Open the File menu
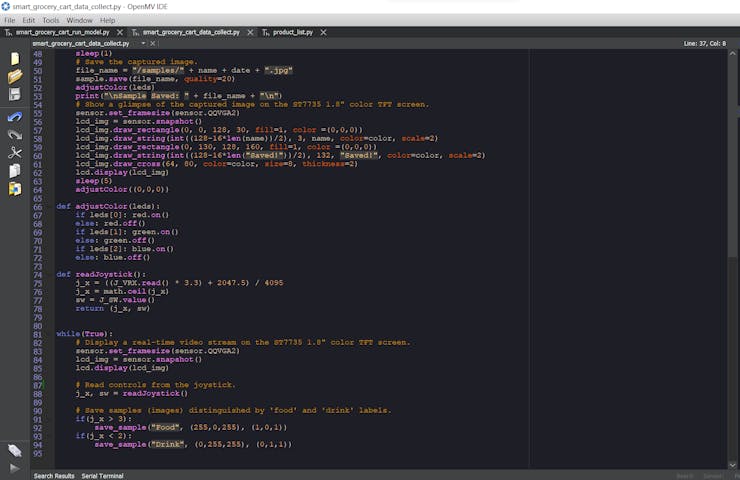 pyautogui.click(x=10, y=20)
